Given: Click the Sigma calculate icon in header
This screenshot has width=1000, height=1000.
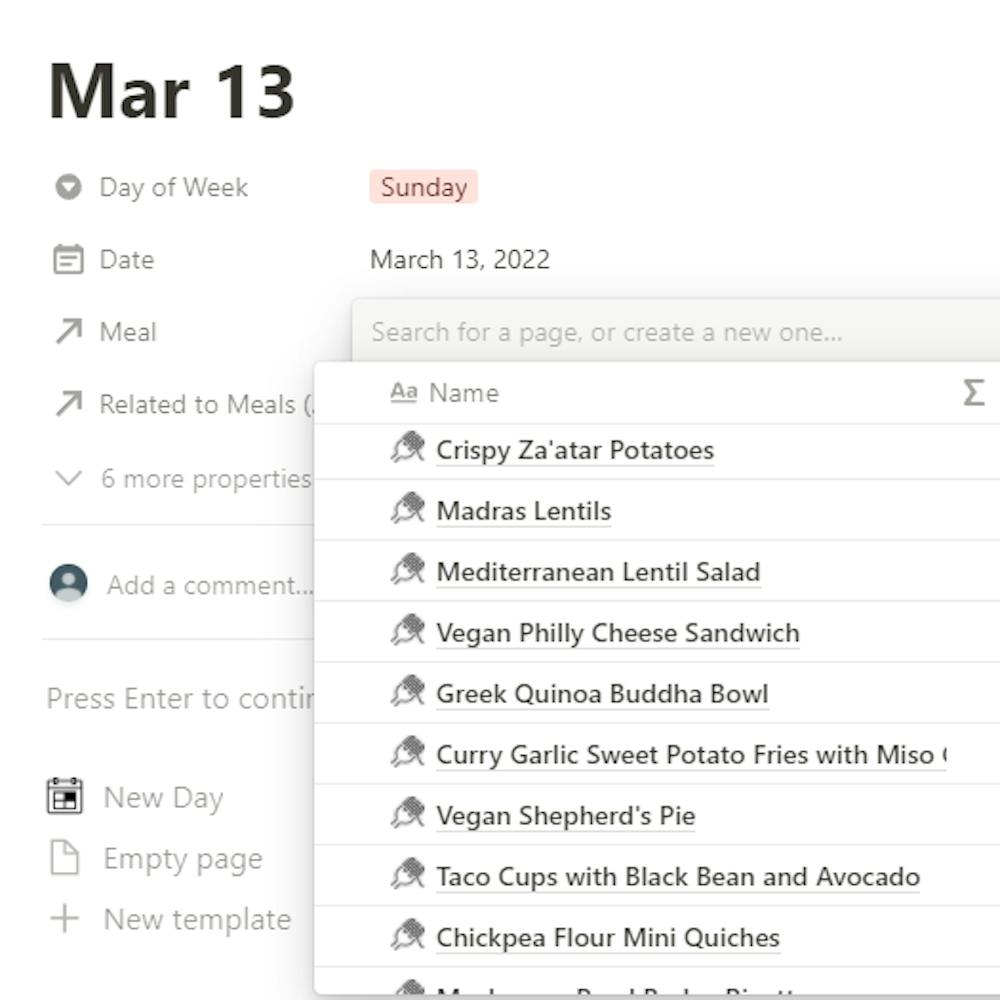Looking at the screenshot, I should coord(973,392).
